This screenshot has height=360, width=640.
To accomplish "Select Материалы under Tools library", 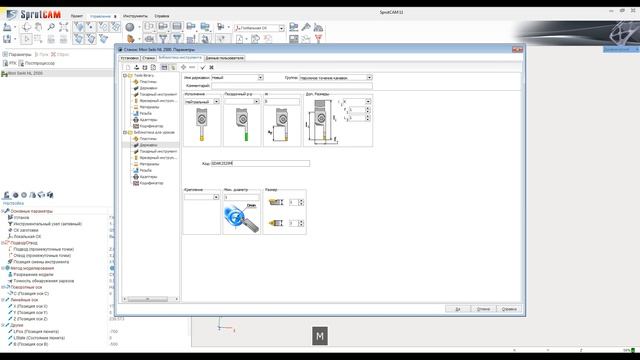I will pos(149,107).
